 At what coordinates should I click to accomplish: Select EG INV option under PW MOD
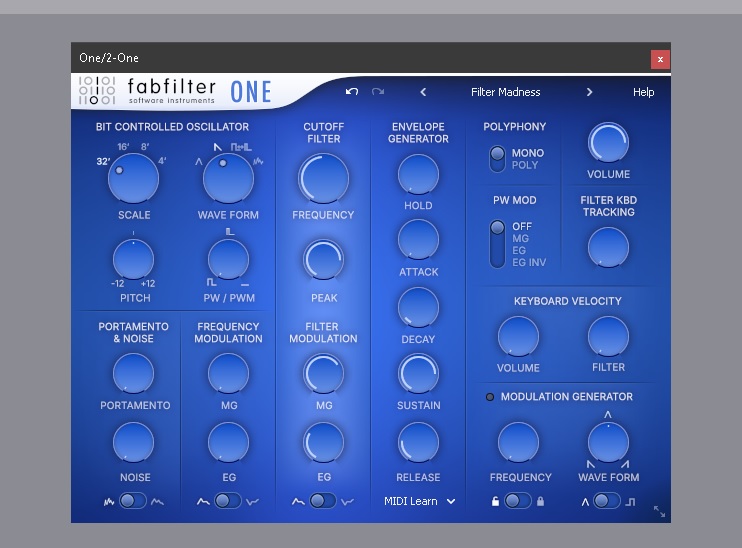(529, 262)
